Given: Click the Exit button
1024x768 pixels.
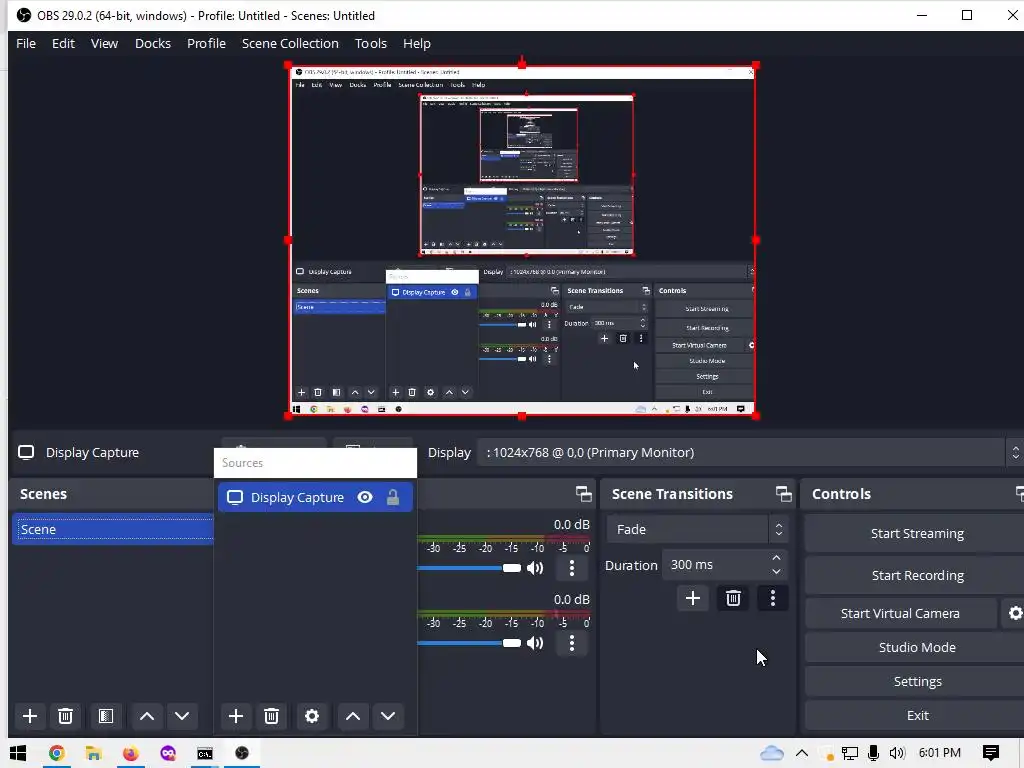Looking at the screenshot, I should [x=917, y=715].
